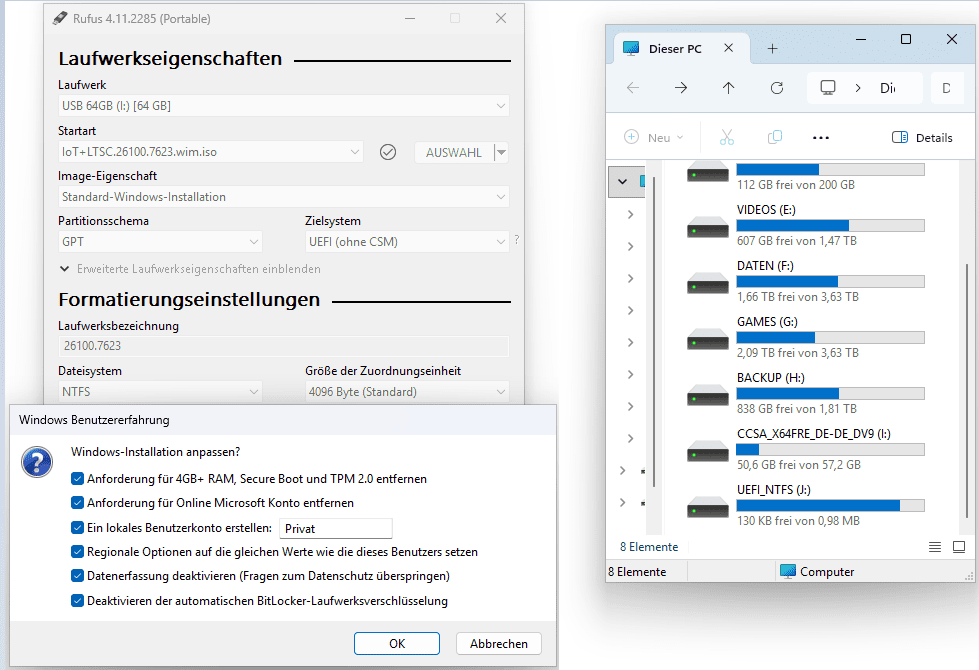This screenshot has width=979, height=670.
Task: Open the Startart ISO dropdown
Action: [x=210, y=152]
